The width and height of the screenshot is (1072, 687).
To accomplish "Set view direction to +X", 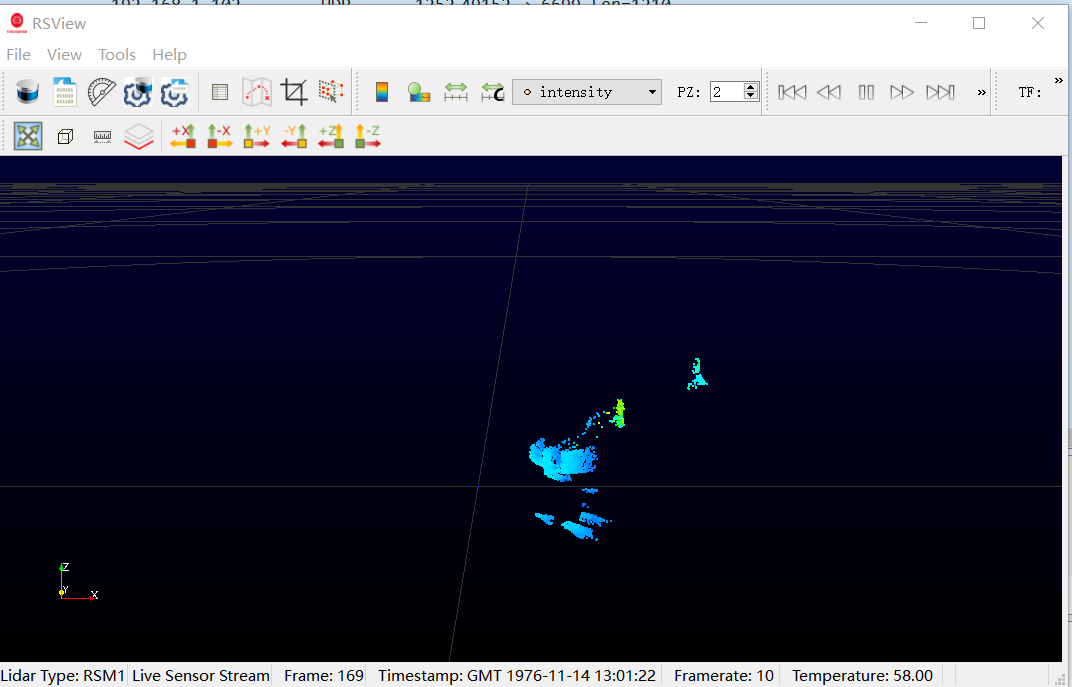I will coord(183,136).
